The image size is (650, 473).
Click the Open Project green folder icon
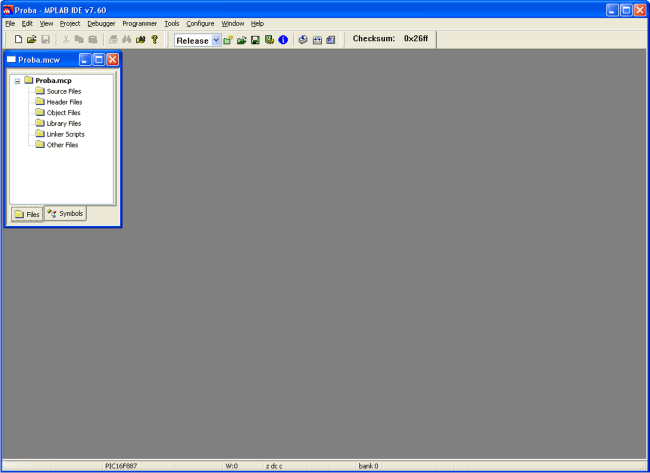[x=242, y=40]
